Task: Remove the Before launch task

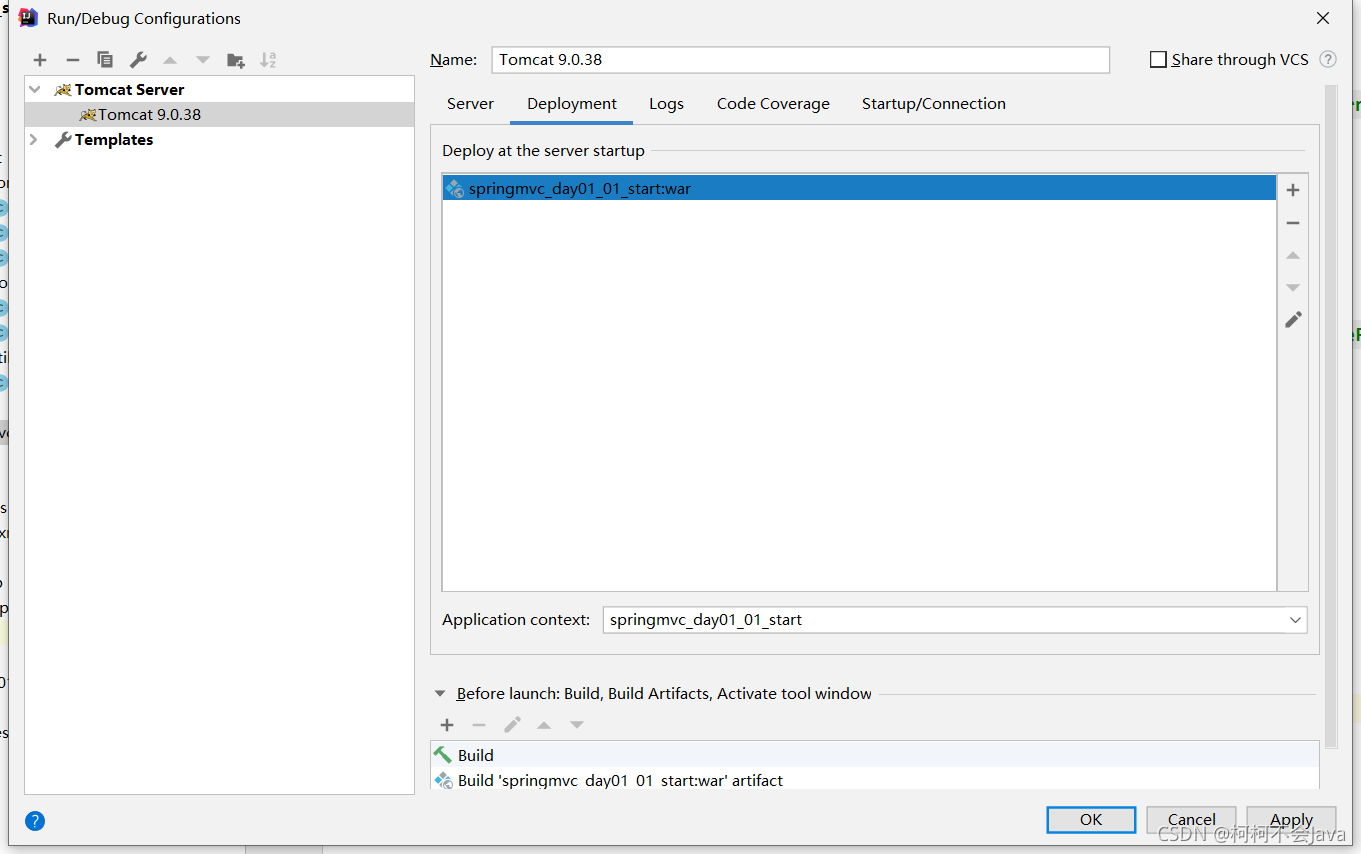Action: pos(479,725)
